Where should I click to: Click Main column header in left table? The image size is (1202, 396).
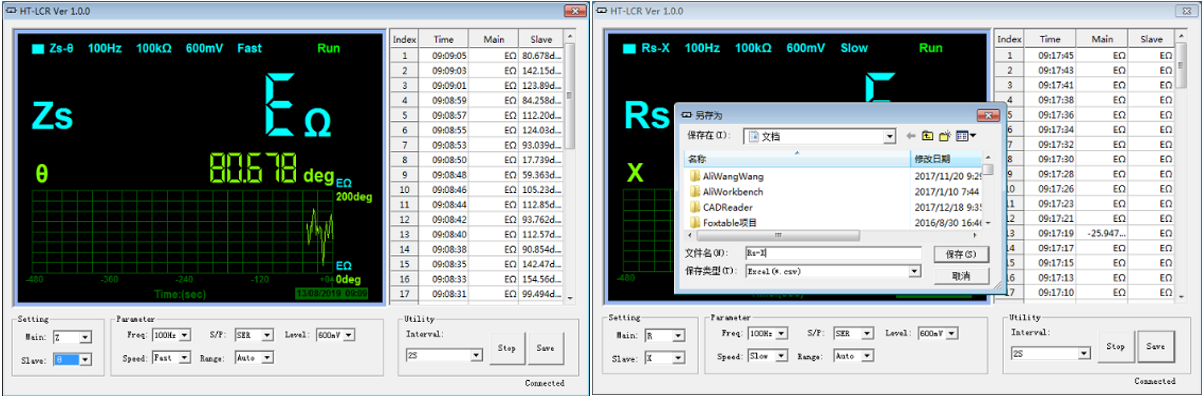[493, 39]
